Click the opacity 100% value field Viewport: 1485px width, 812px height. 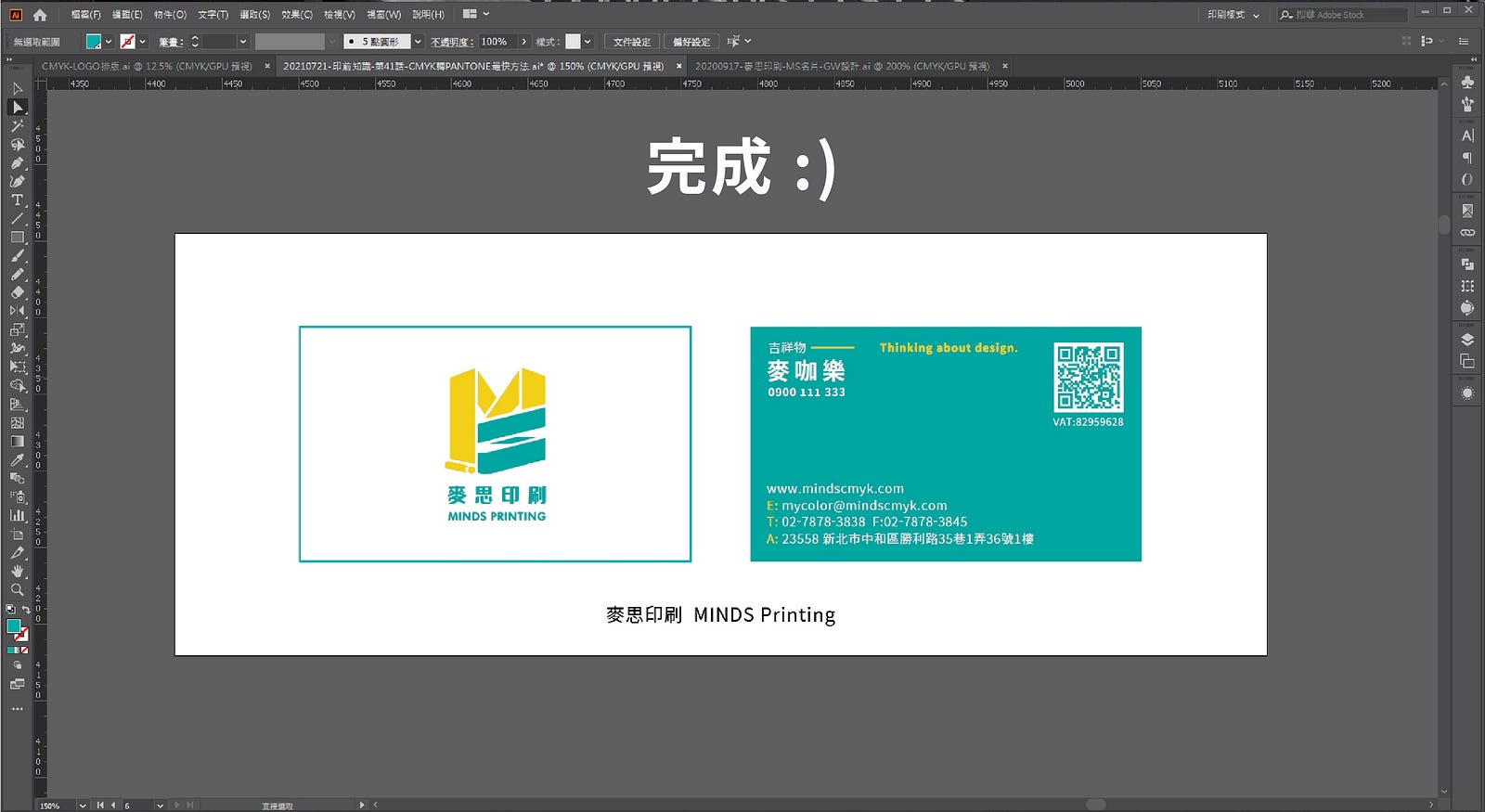(497, 42)
